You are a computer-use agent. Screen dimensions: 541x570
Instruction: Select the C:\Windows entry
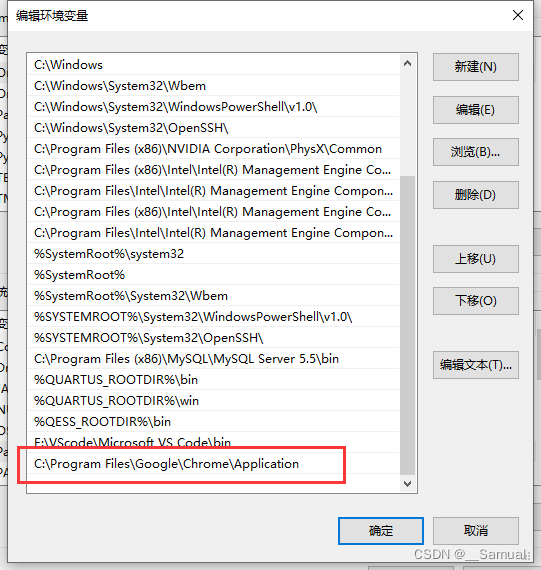tap(213, 65)
